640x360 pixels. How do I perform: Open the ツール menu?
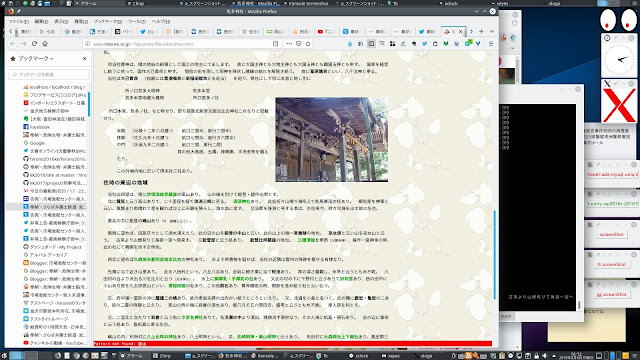click(x=136, y=21)
